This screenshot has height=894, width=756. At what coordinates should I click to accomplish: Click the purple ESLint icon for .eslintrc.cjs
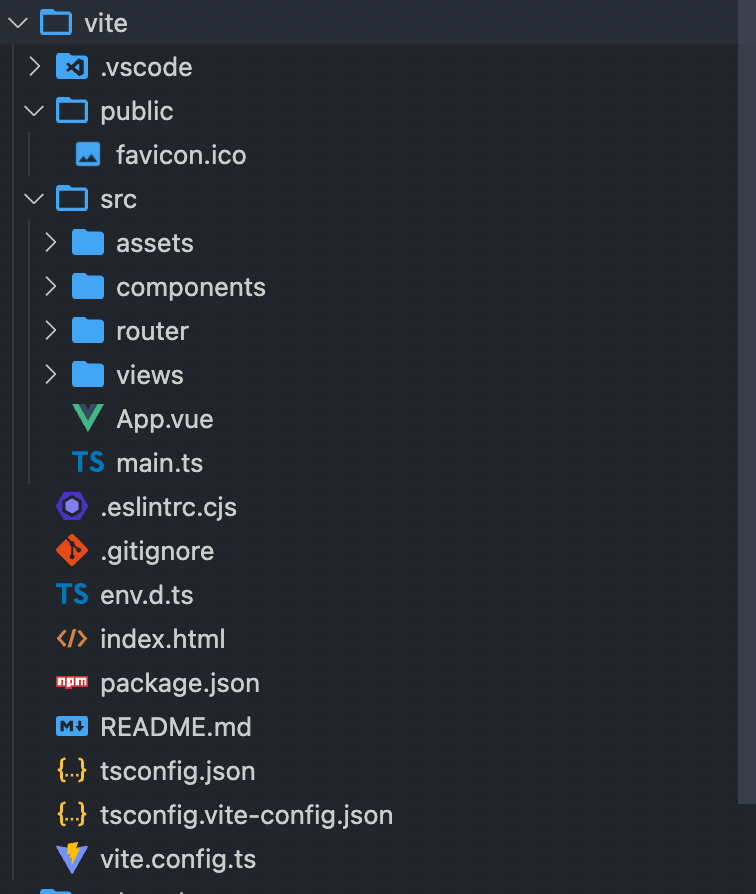[x=72, y=506]
